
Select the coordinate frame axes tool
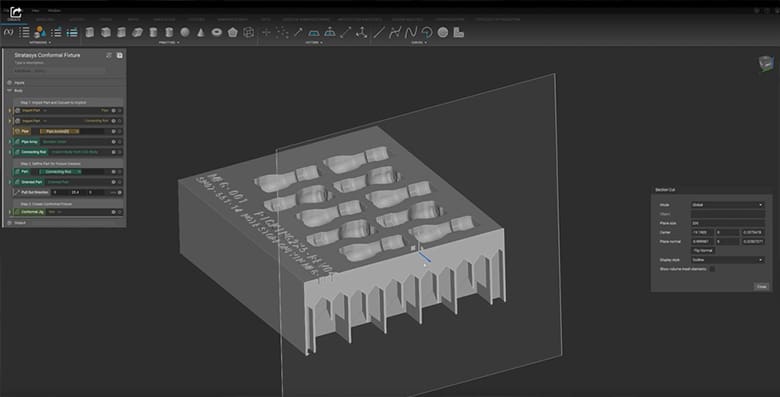[362, 32]
